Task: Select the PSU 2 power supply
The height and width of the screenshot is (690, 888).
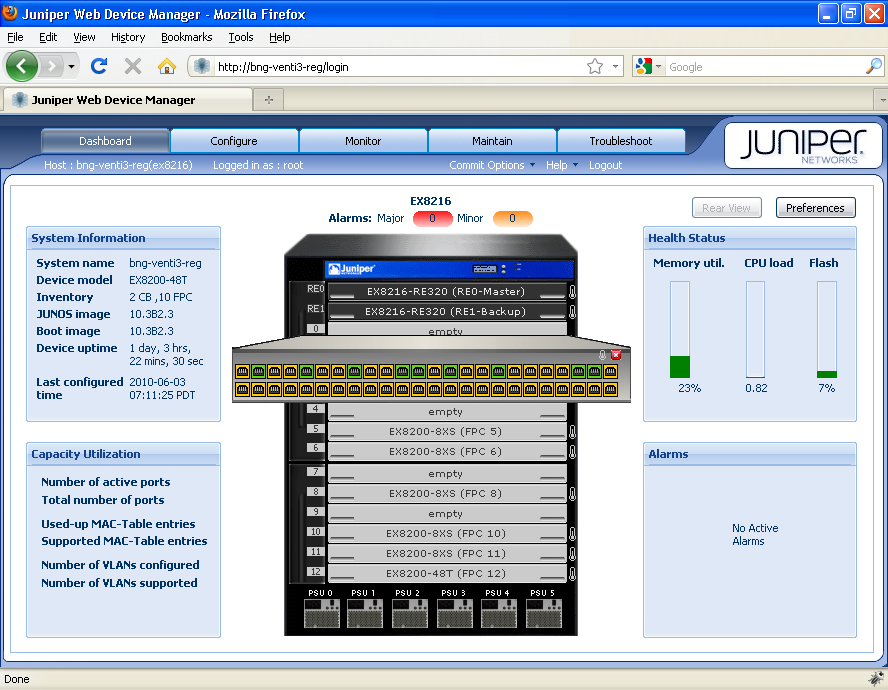Action: click(x=409, y=614)
